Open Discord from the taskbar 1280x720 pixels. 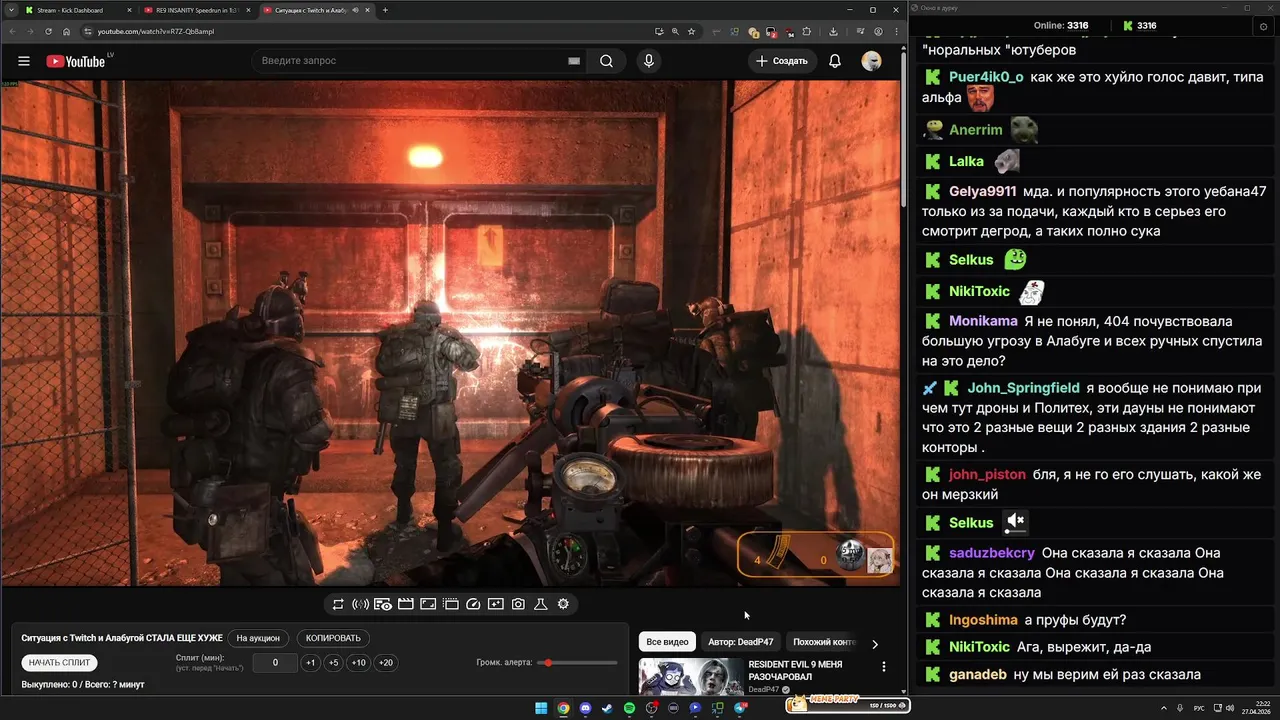[x=585, y=708]
